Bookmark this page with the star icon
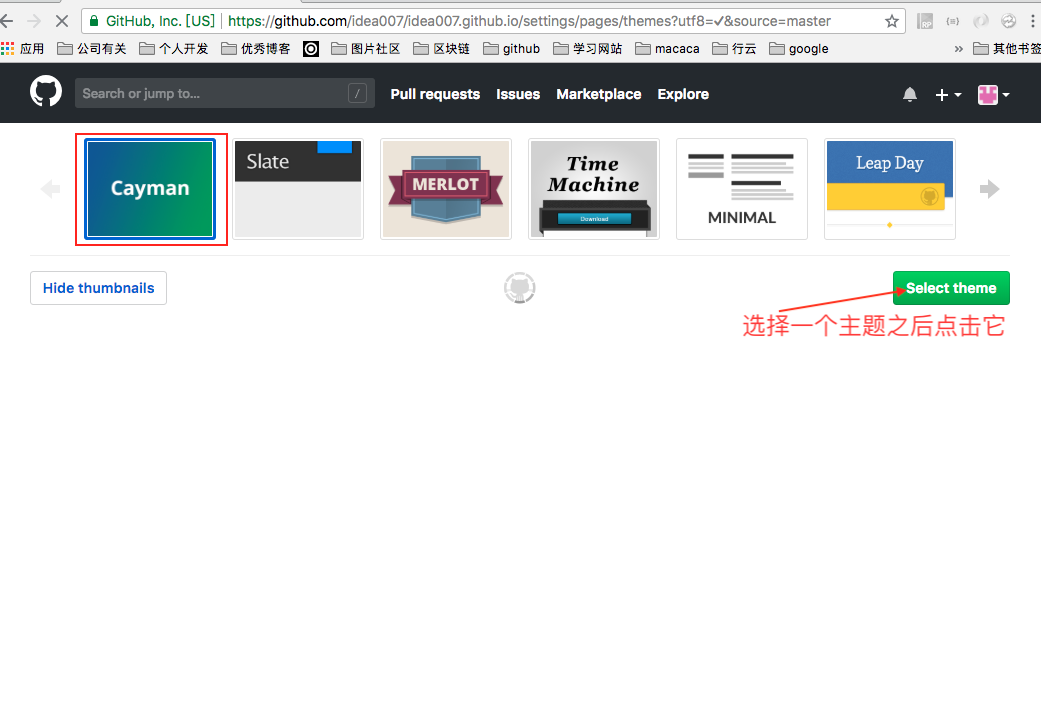1041x703 pixels. click(892, 21)
